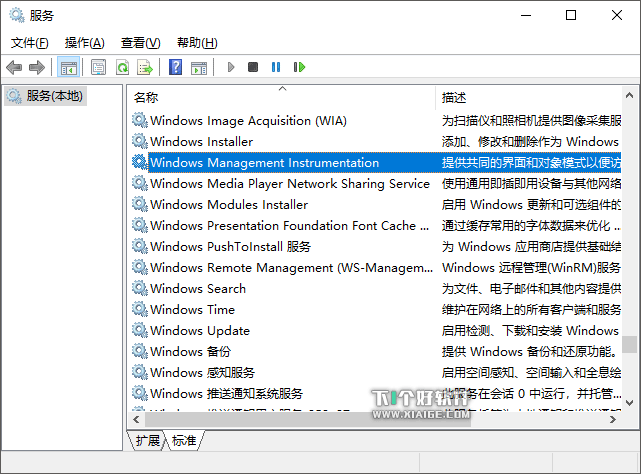641x474 pixels.
Task: Click the vertical scrollbar thumb
Action: 630,344
